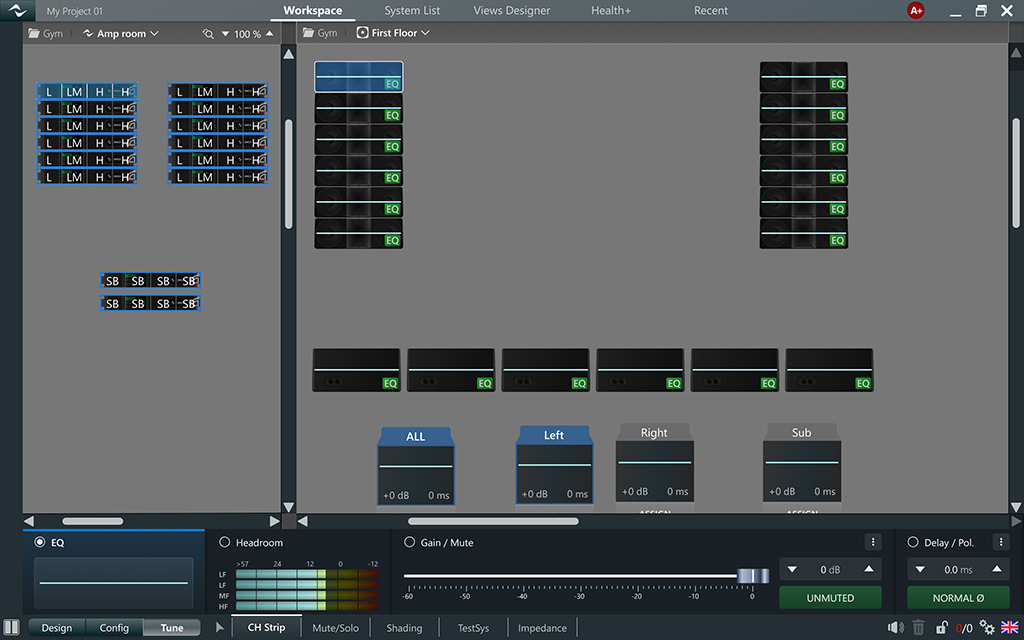Expand the First Floor view dropdown

[x=394, y=33]
